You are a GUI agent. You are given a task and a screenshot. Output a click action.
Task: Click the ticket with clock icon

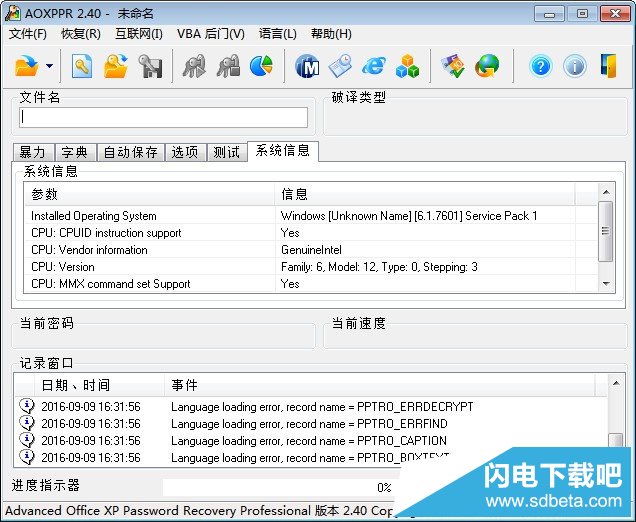(x=340, y=66)
